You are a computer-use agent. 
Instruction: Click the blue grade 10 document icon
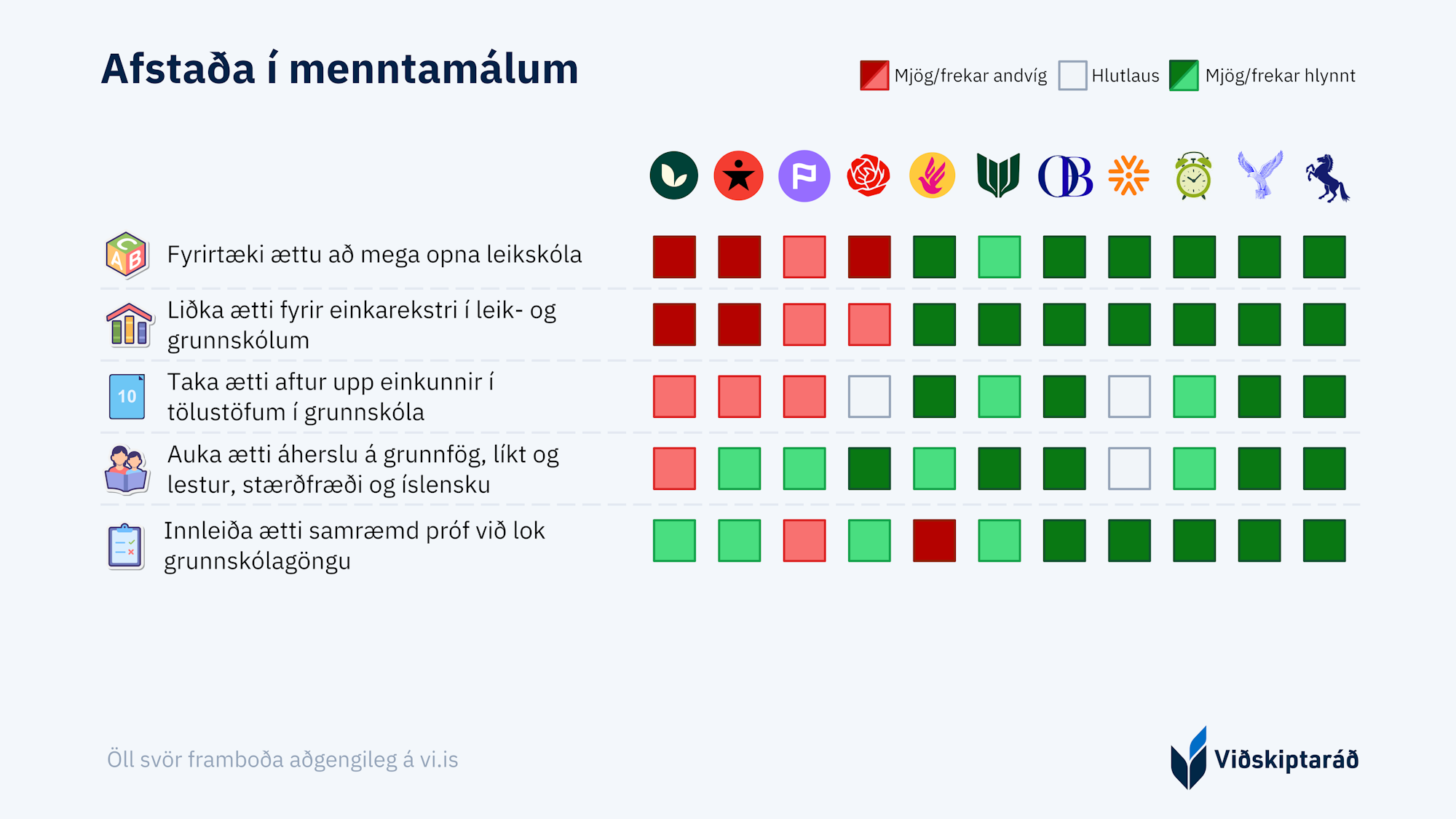tap(127, 397)
